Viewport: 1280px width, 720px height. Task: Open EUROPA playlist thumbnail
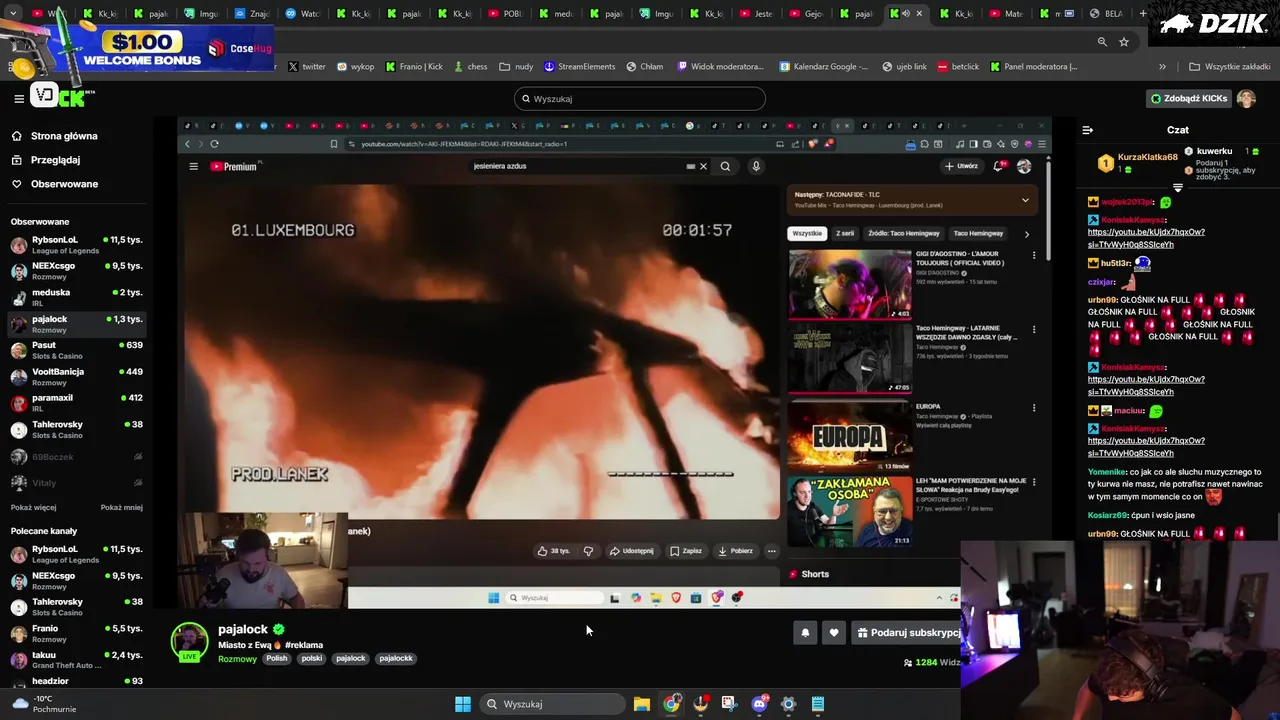(850, 436)
